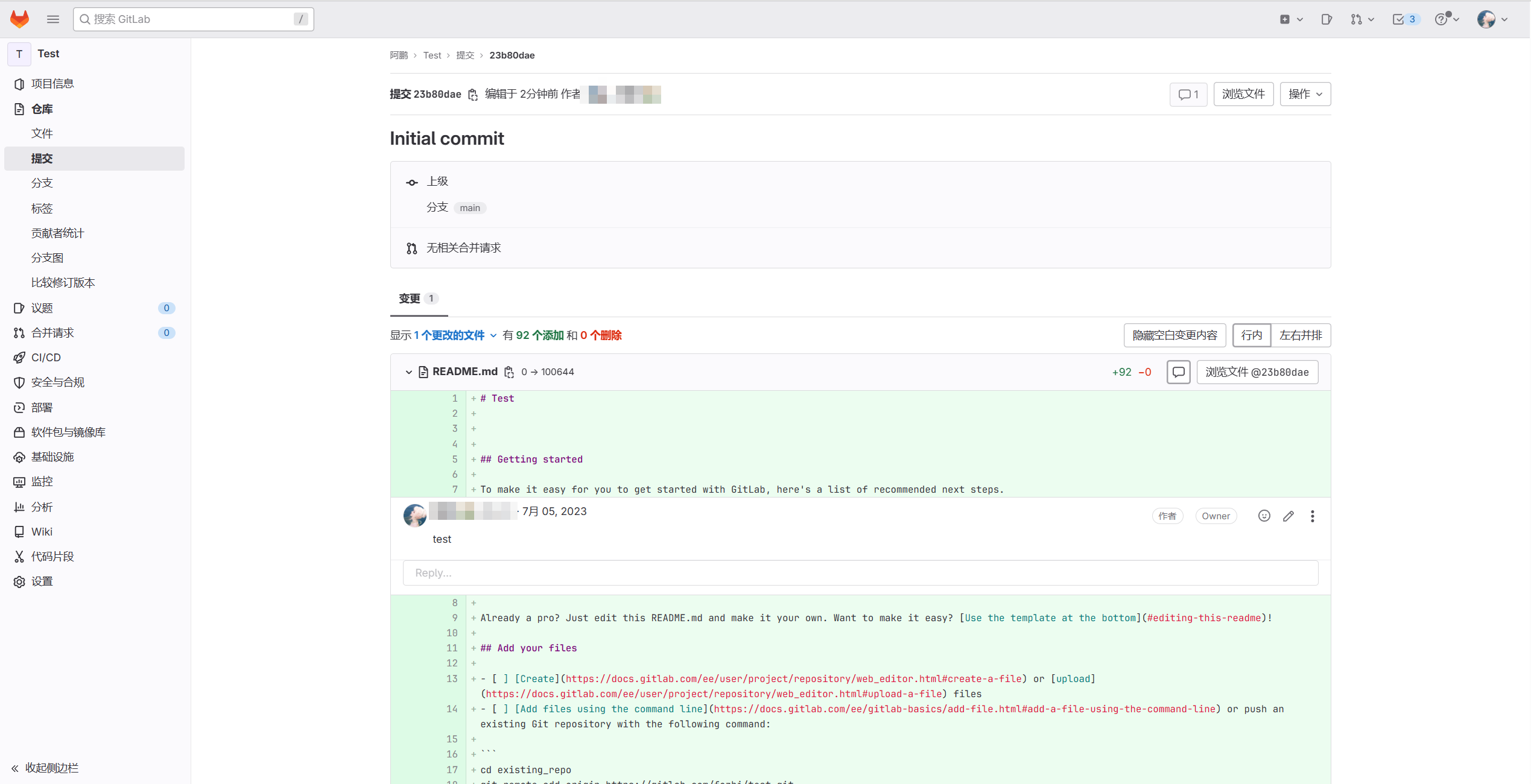Open 分支 in the repository sidebar
Image resolution: width=1531 pixels, height=784 pixels.
click(42, 183)
